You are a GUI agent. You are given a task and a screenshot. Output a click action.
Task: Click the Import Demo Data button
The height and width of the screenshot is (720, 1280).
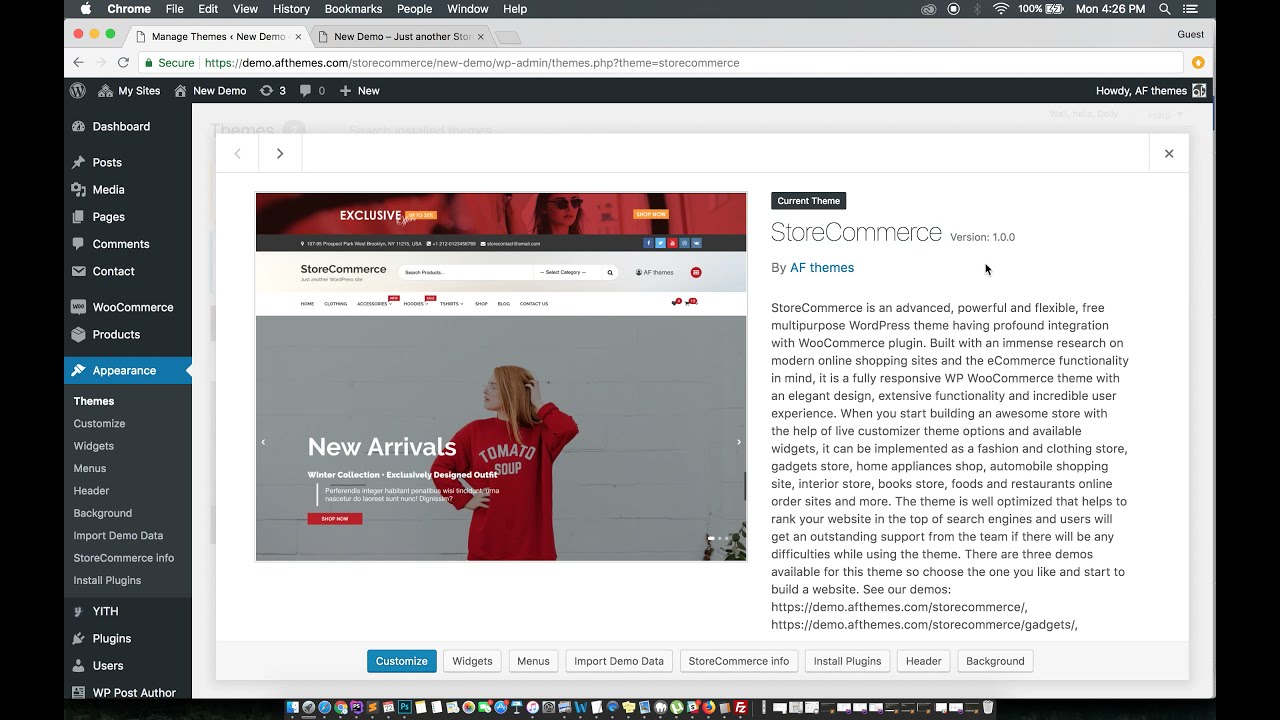619,661
